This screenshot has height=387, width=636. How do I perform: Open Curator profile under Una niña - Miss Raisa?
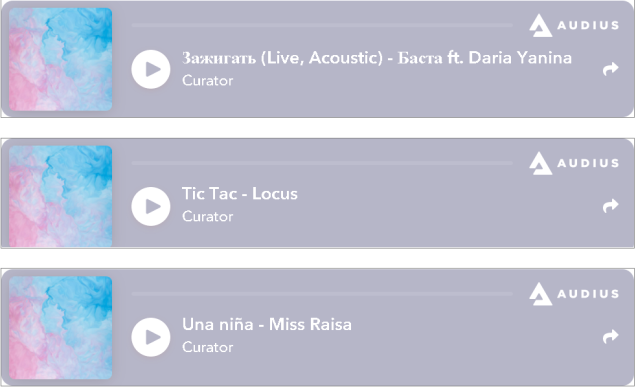[x=208, y=347]
